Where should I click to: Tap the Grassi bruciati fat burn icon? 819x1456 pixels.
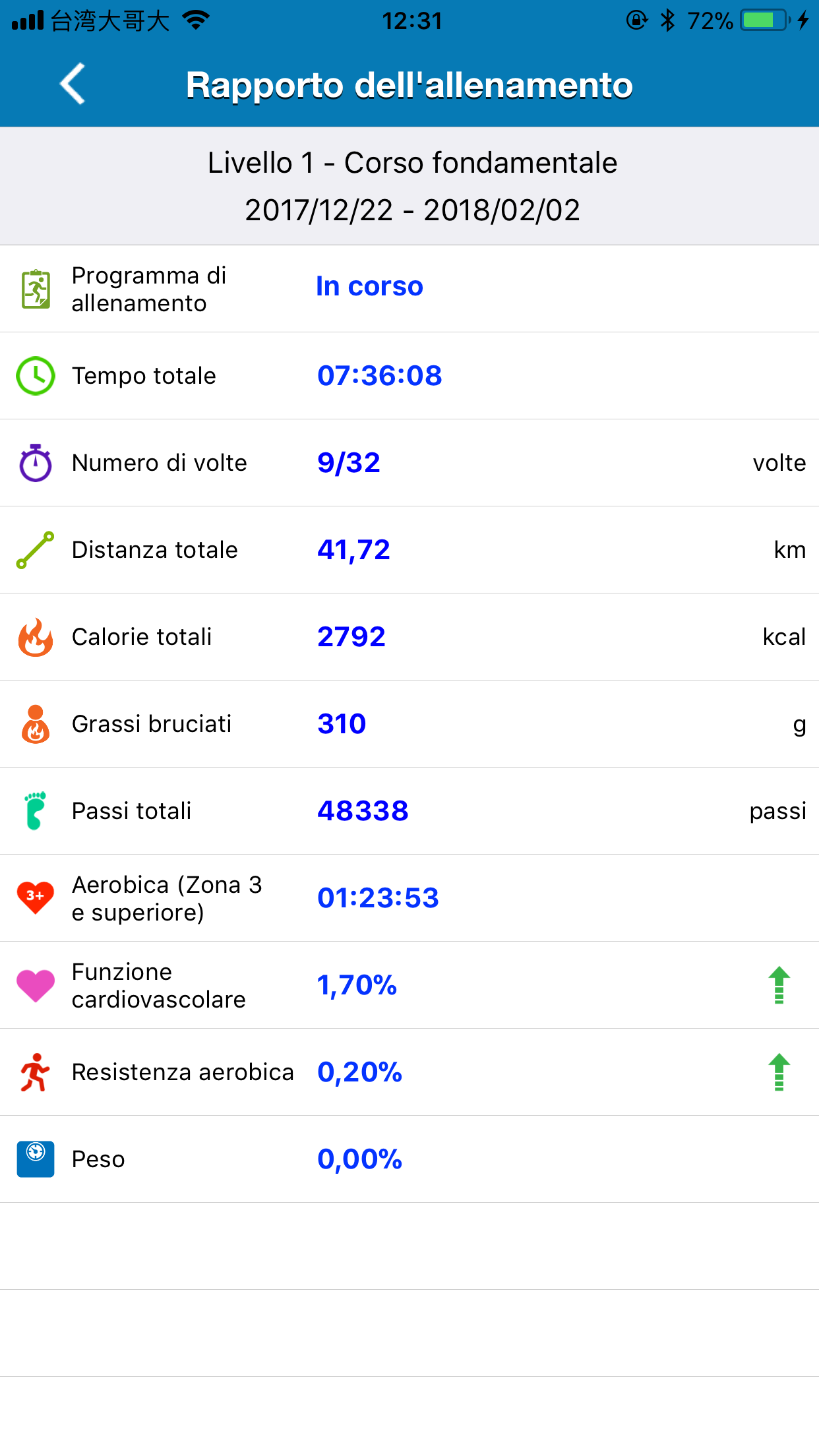coord(36,724)
